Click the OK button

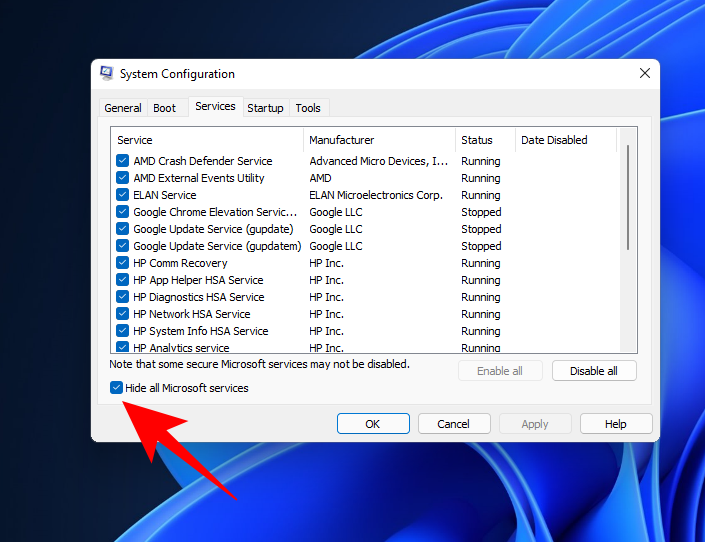373,424
